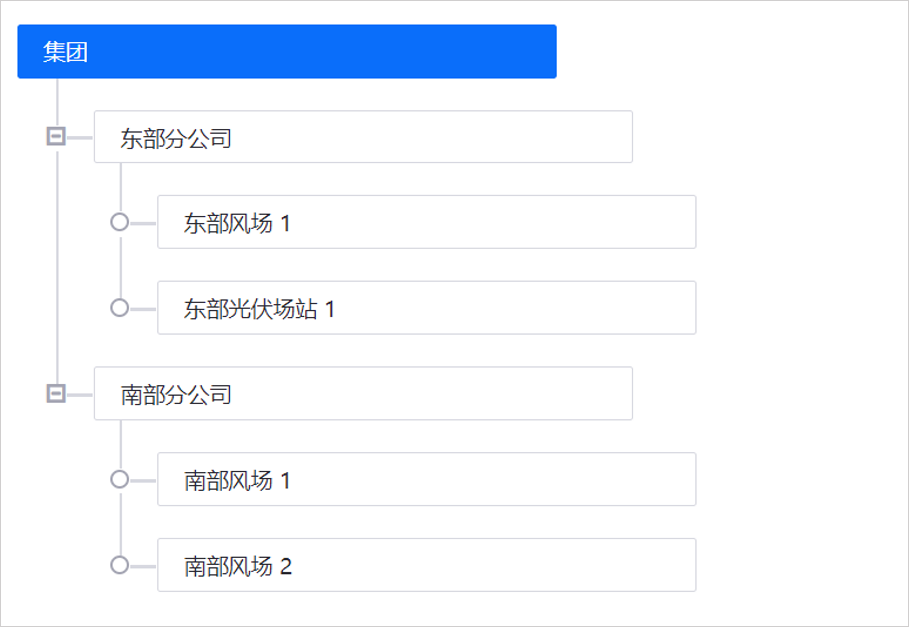Viewport: 909px width, 627px height.
Task: Click connector between 南部分公司 and its minus icon
Action: coord(80,394)
